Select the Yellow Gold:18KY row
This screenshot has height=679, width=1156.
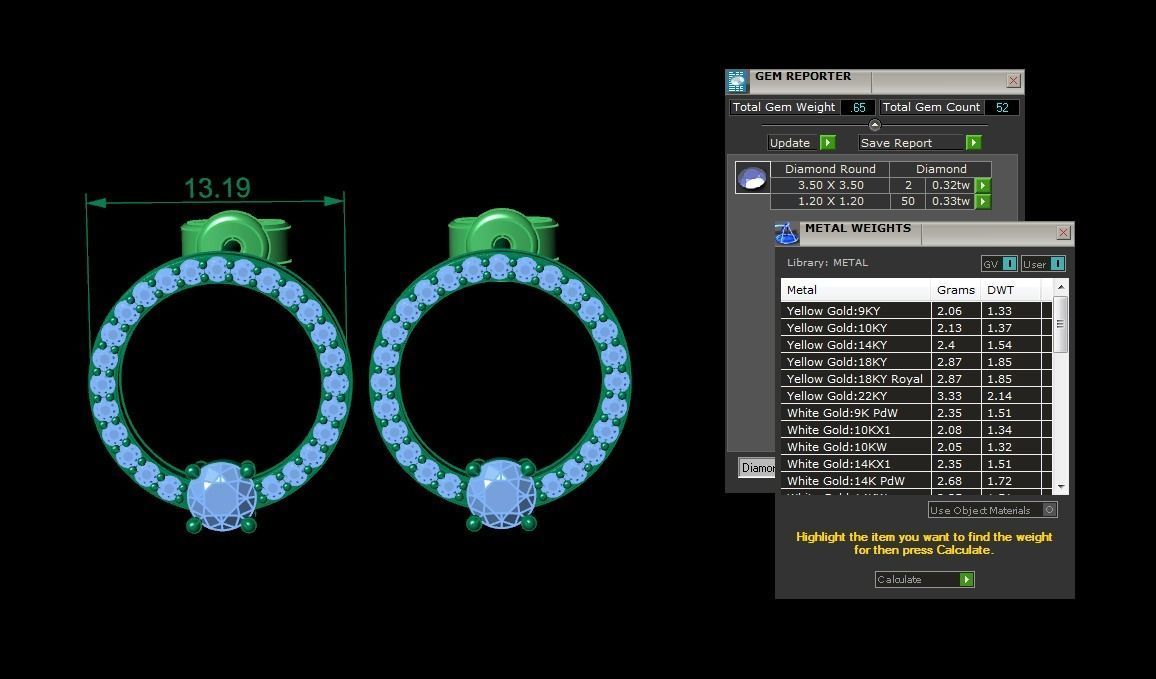coord(916,362)
